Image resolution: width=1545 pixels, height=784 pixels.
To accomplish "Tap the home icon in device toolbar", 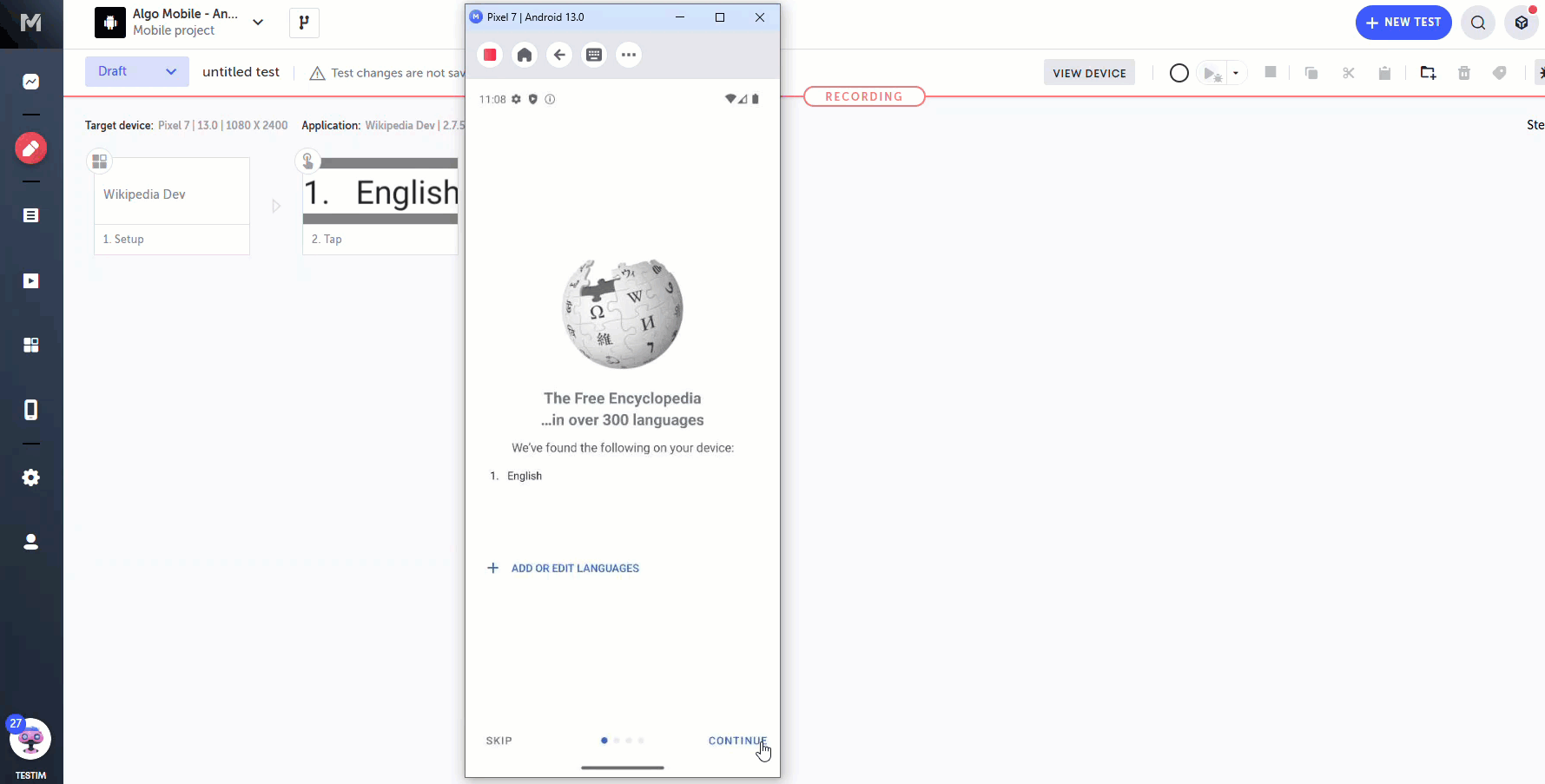I will click(x=525, y=55).
